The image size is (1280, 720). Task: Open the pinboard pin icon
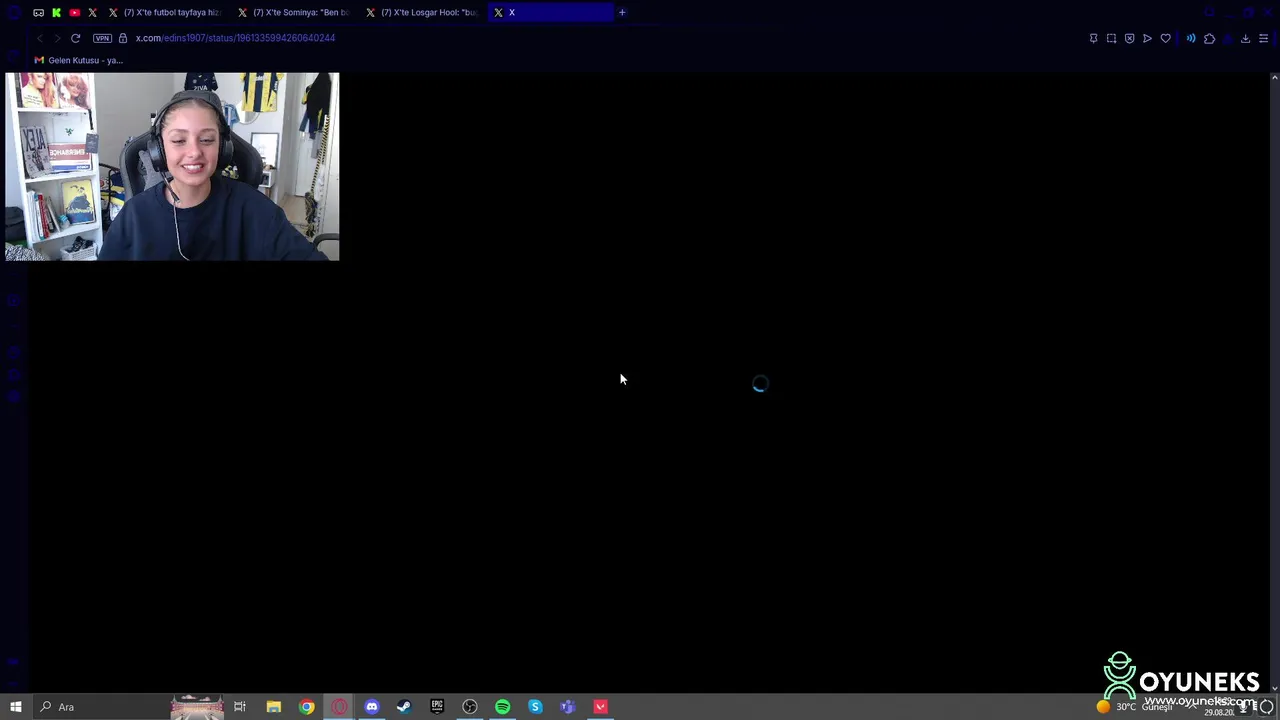[1093, 38]
